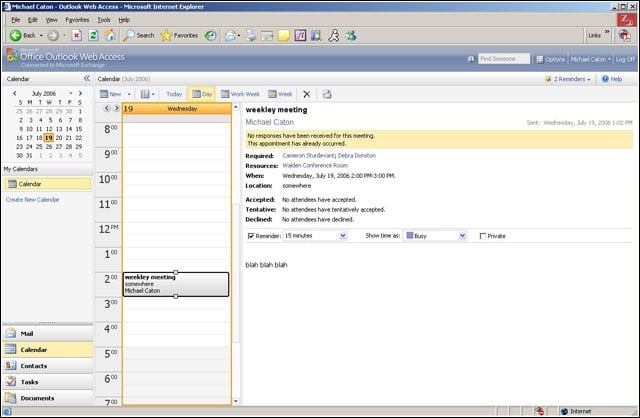Open the Edit menu
Image resolution: width=640 pixels, height=418 pixels.
point(33,20)
